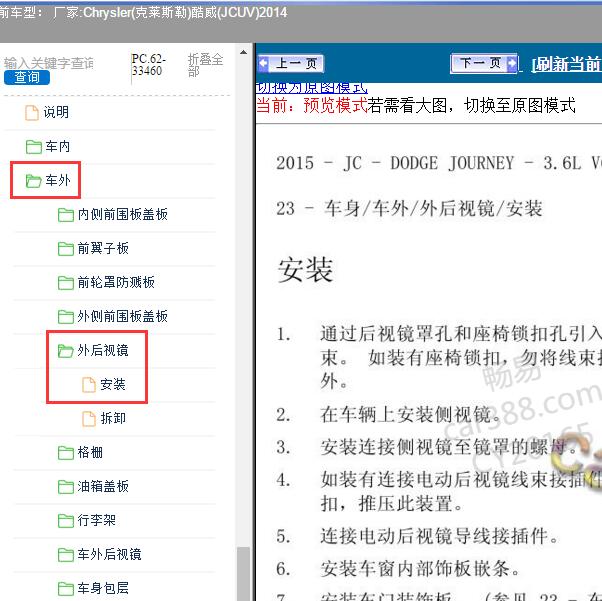Click the folder icon beside 内侧前围板盖板

coord(66,215)
